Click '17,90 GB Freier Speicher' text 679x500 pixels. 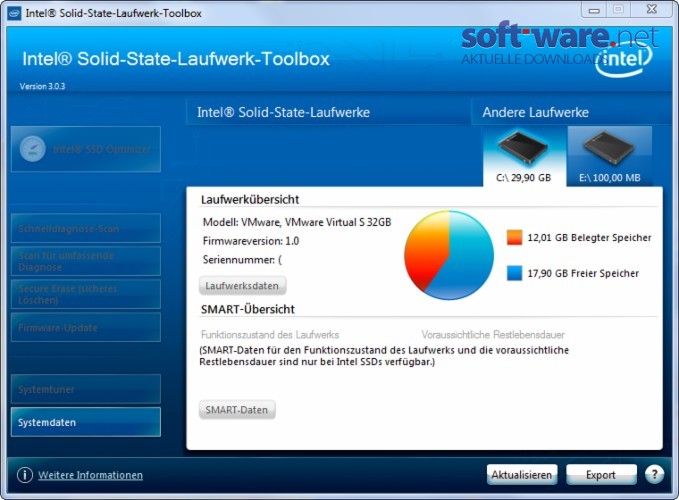coord(583,273)
